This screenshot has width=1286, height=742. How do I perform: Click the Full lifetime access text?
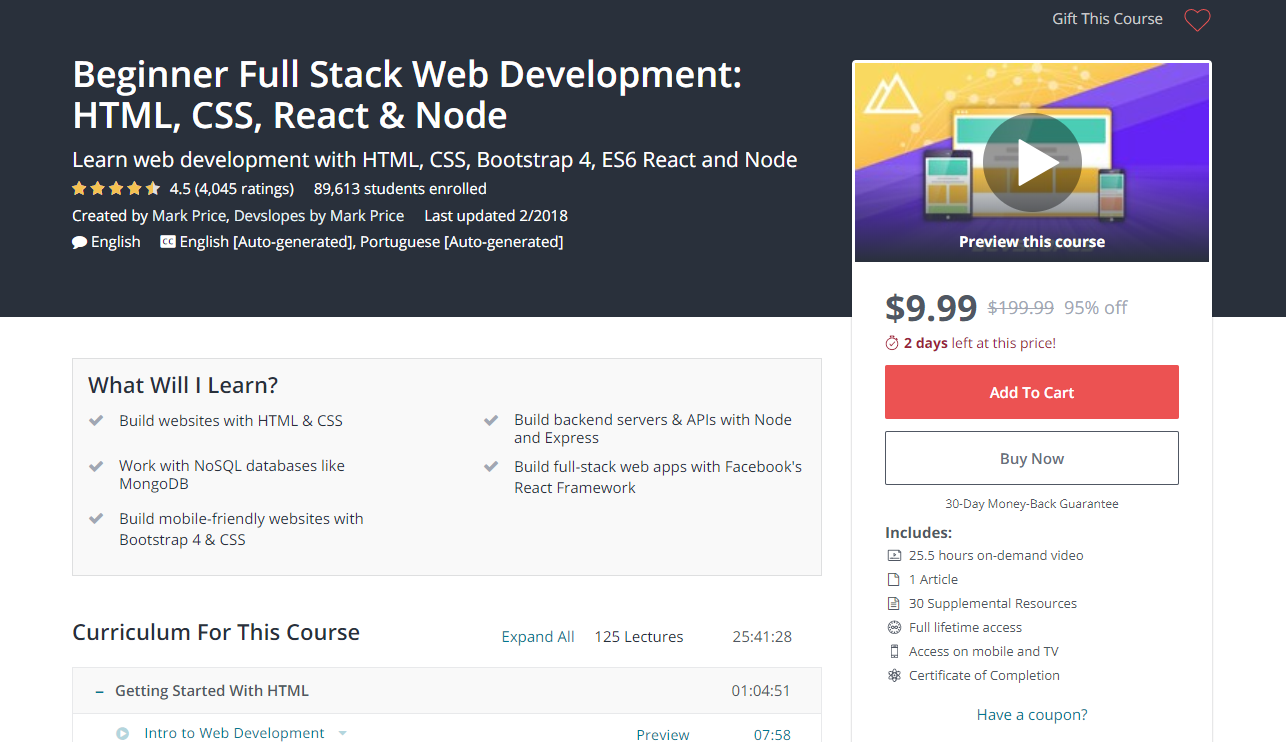tap(965, 627)
